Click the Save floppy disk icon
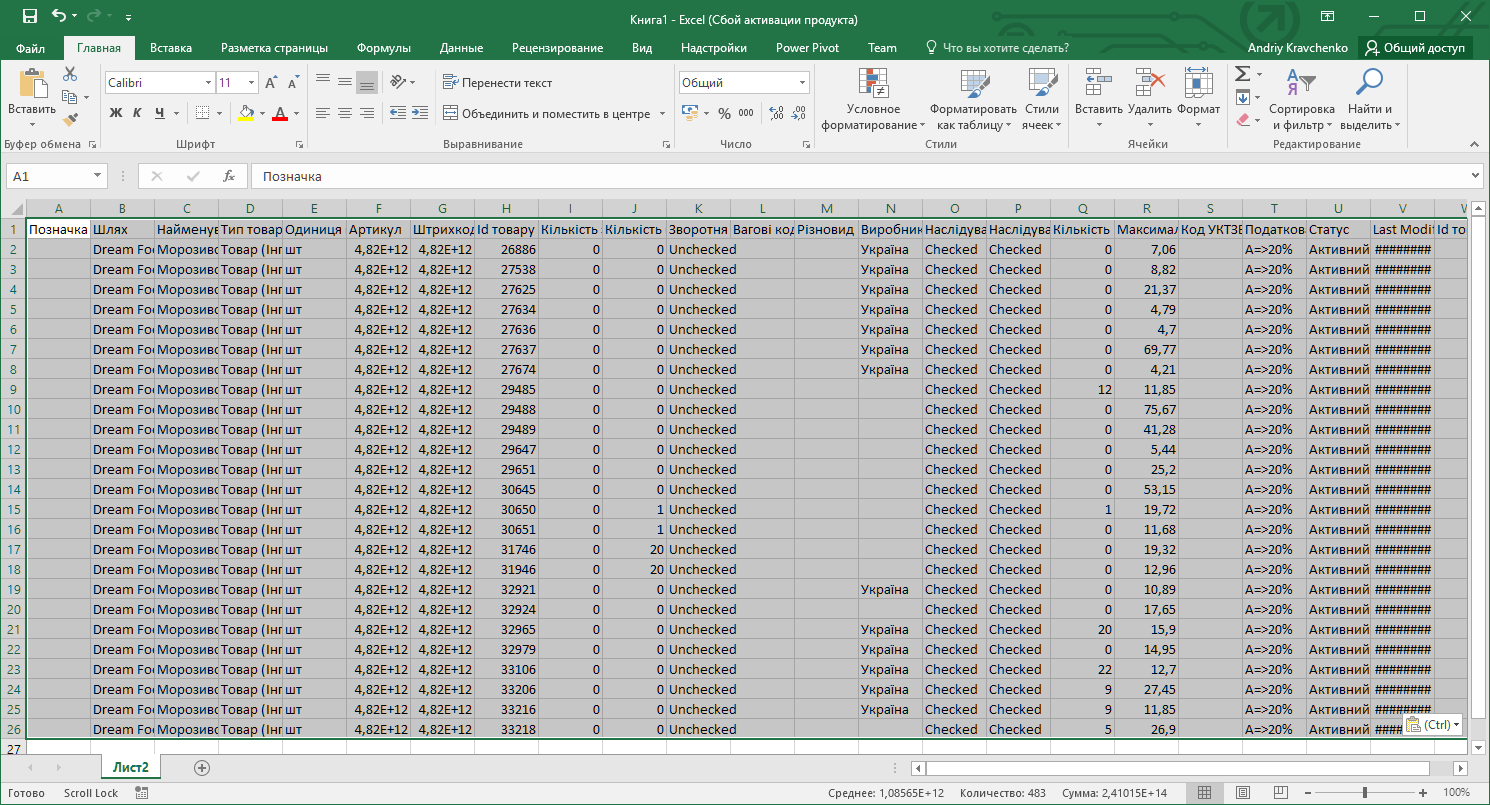This screenshot has width=1490, height=805. point(29,17)
